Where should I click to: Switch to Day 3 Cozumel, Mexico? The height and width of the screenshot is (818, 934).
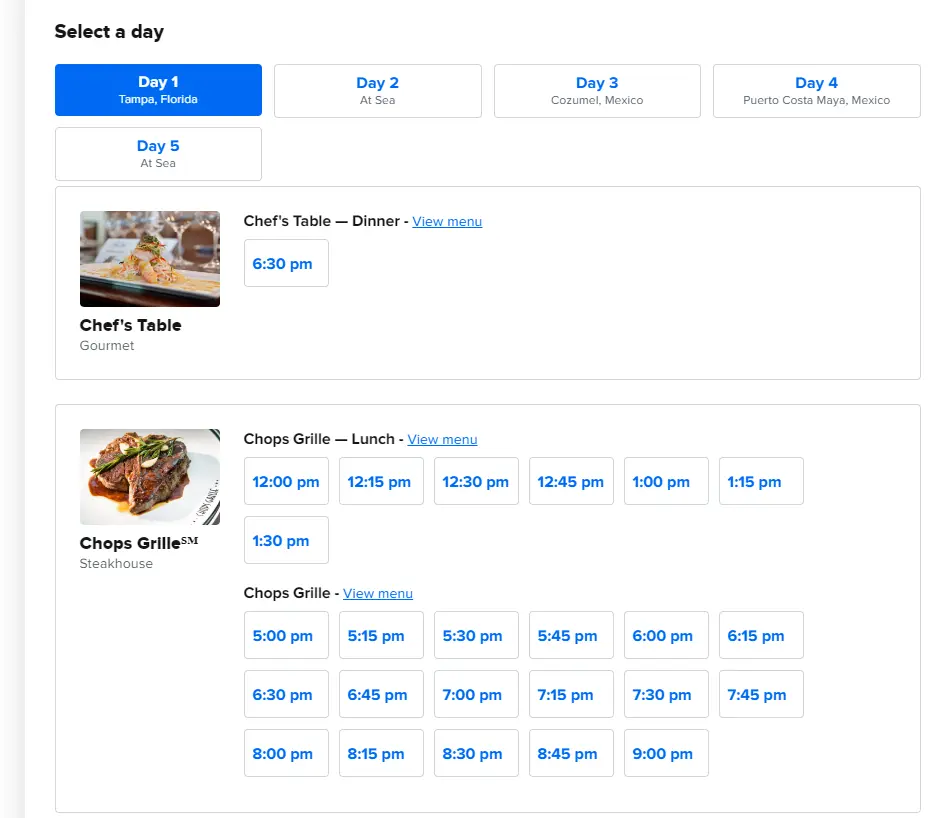[596, 90]
